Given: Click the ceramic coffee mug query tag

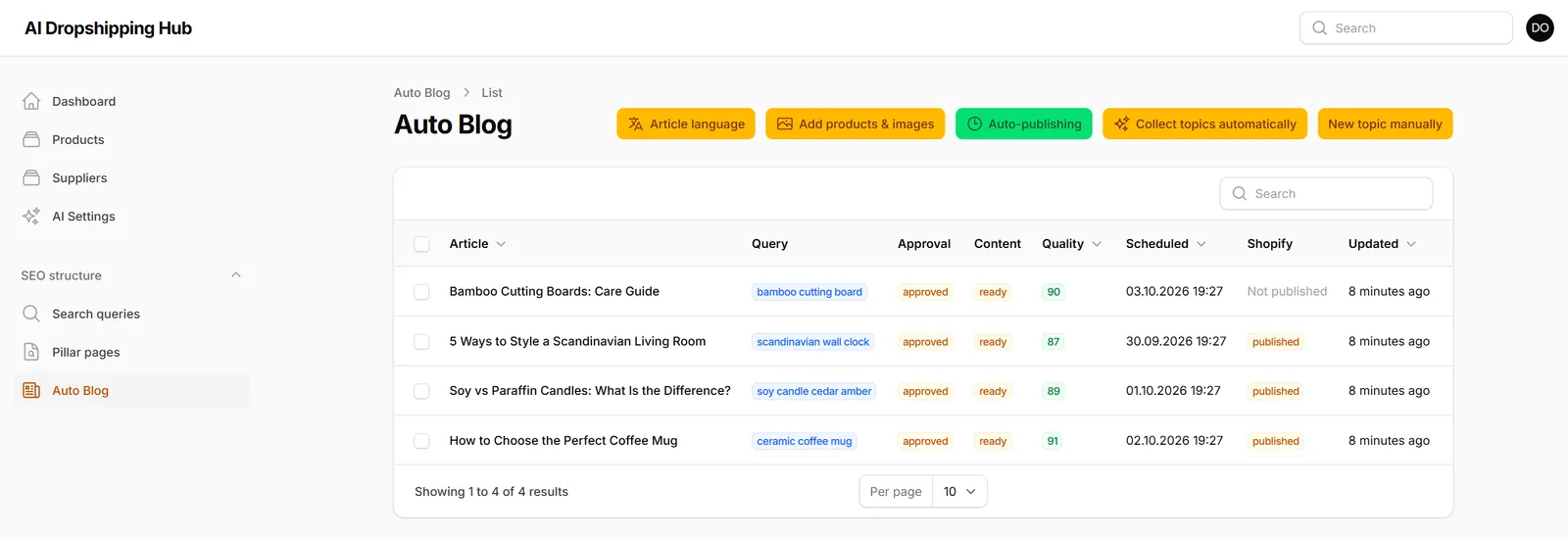Looking at the screenshot, I should (805, 441).
